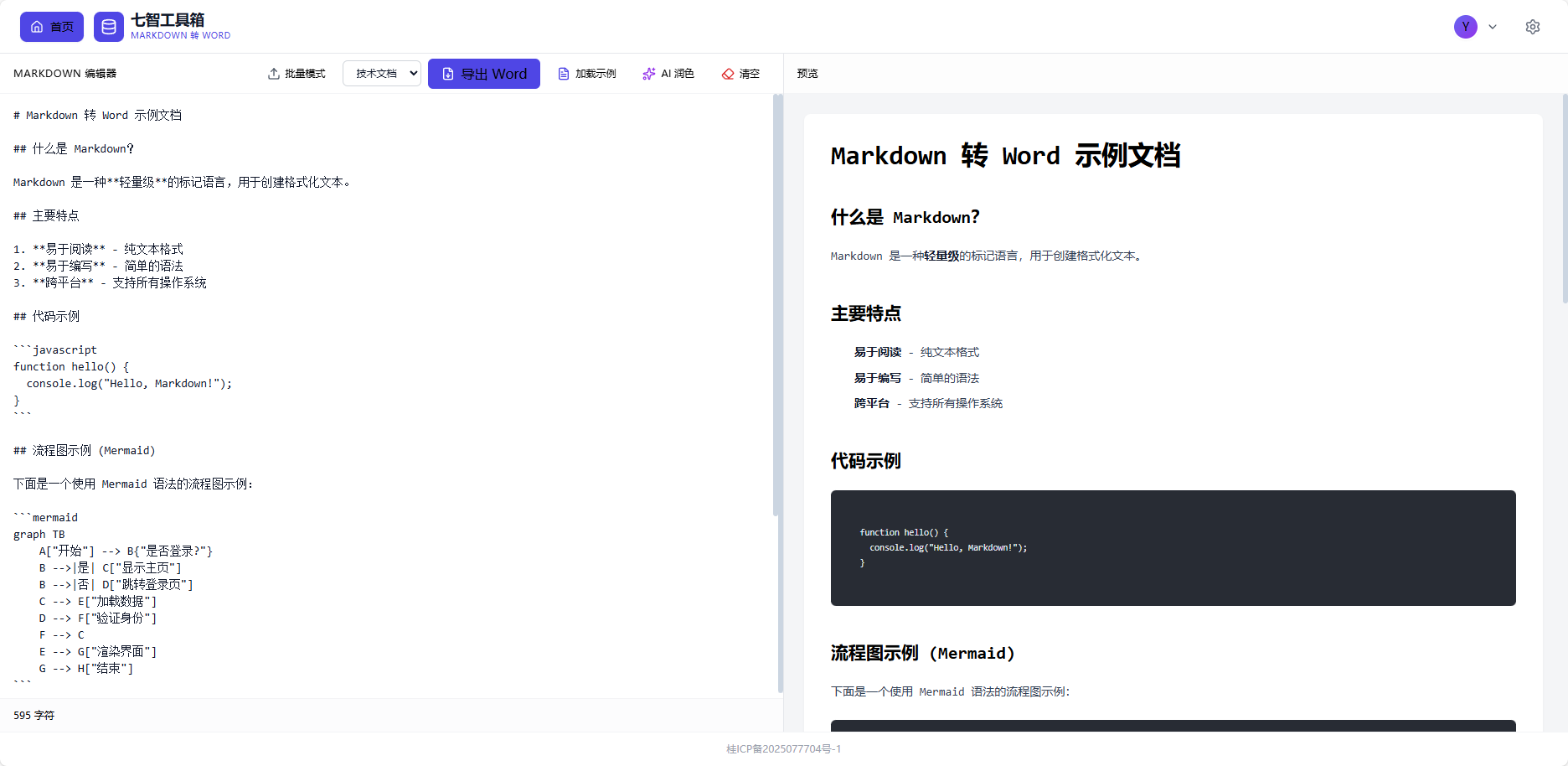The image size is (1568, 766).
Task: Click preview text '下面是一个使用 Mermaid 语法的流程图示例:'
Action: pyautogui.click(x=951, y=691)
